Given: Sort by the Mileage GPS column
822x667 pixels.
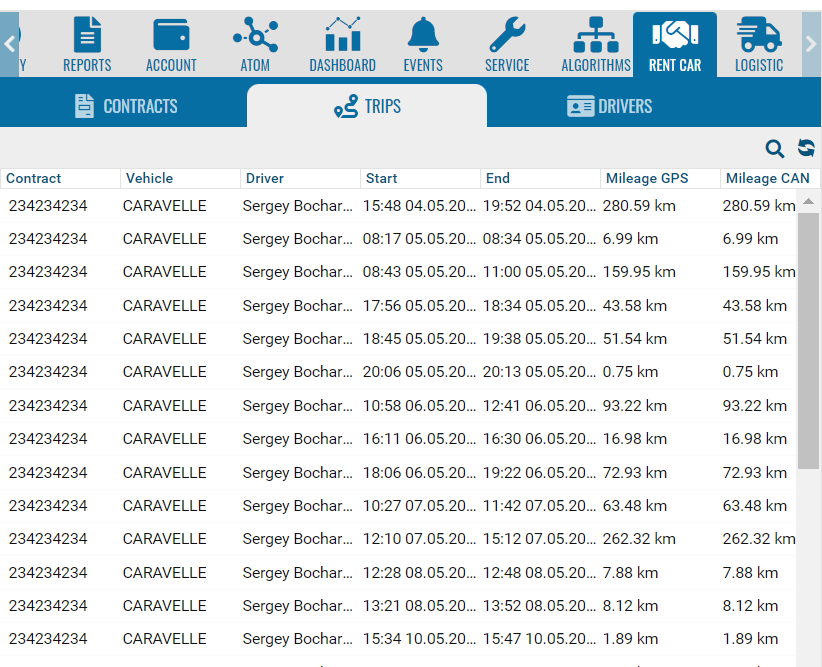Looking at the screenshot, I should pos(646,178).
